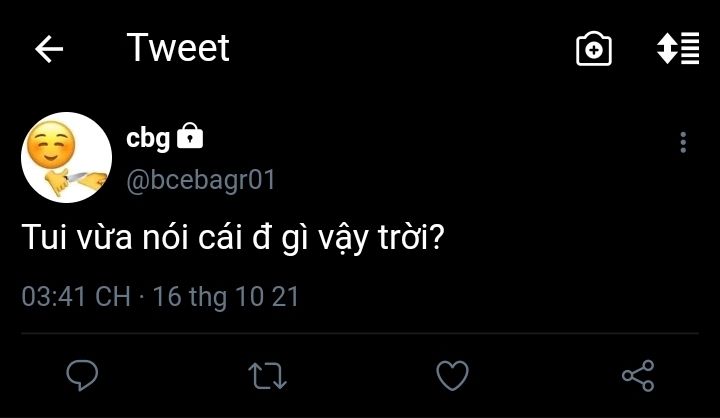Open the cbg profile picture
Screen dimensions: 720x418
(66, 157)
